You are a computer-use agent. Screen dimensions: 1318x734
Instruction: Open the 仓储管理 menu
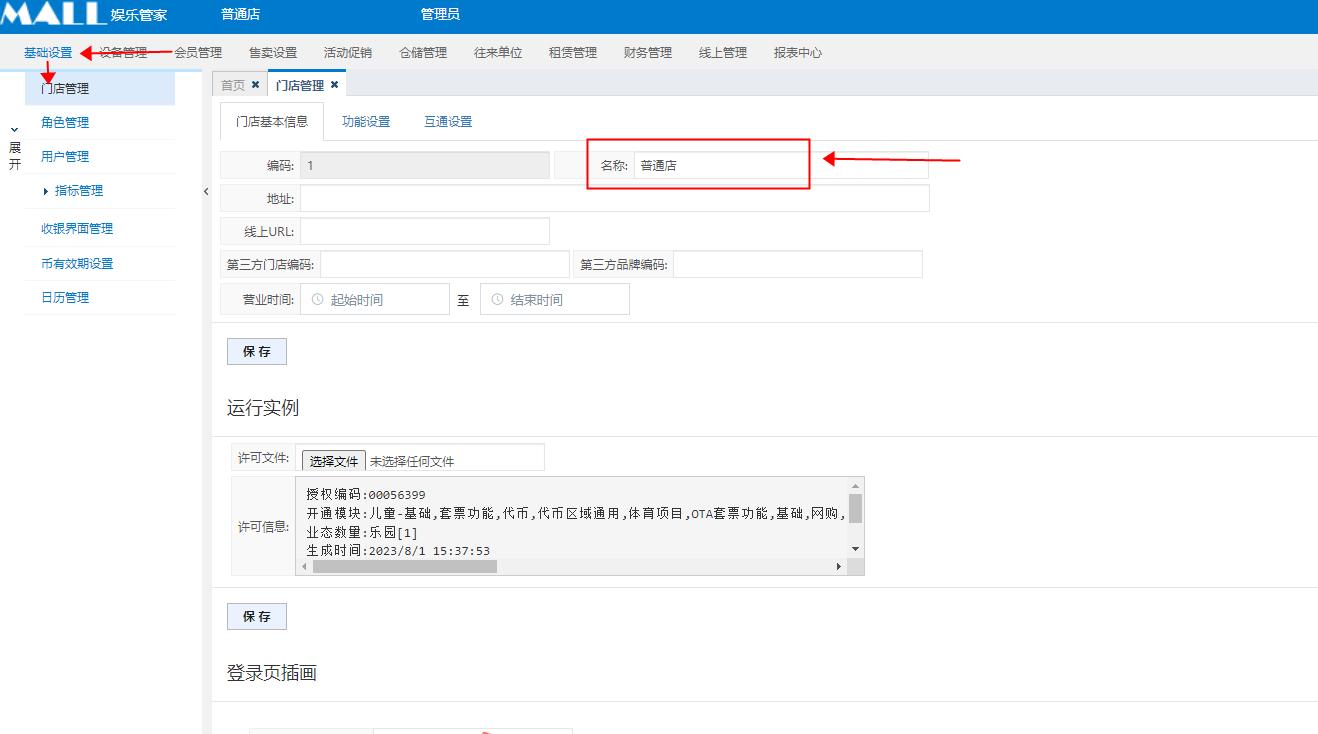[x=423, y=53]
